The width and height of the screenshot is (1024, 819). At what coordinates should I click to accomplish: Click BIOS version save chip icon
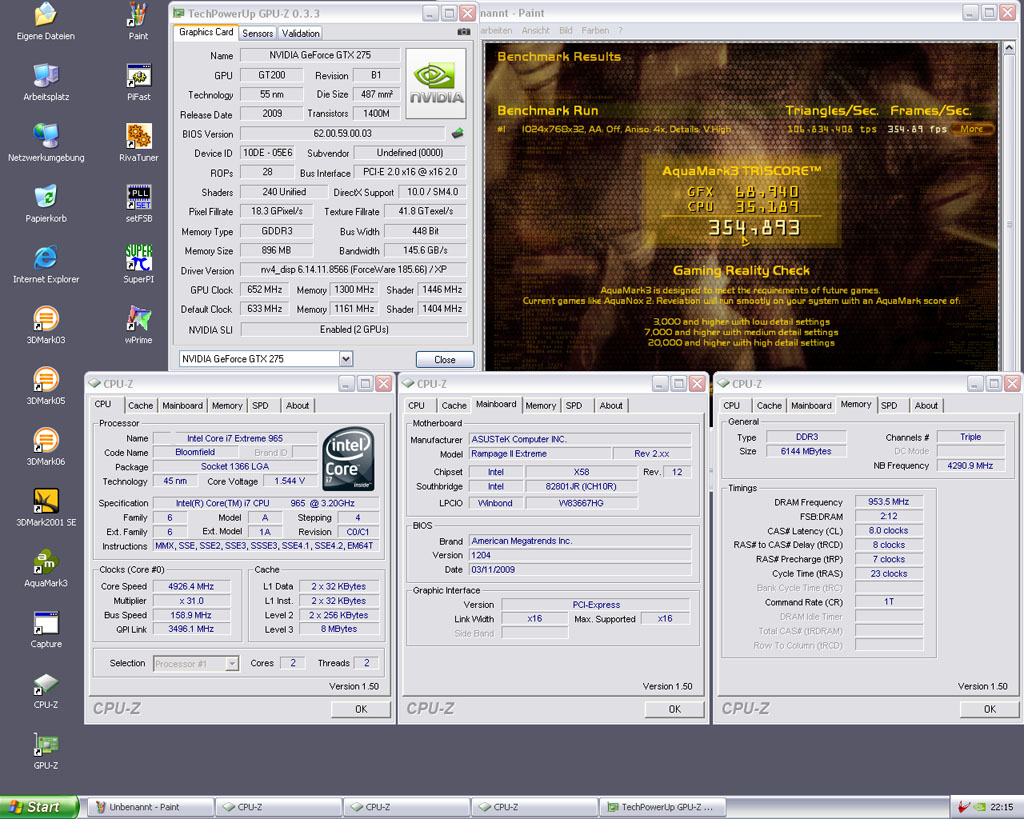[x=458, y=133]
